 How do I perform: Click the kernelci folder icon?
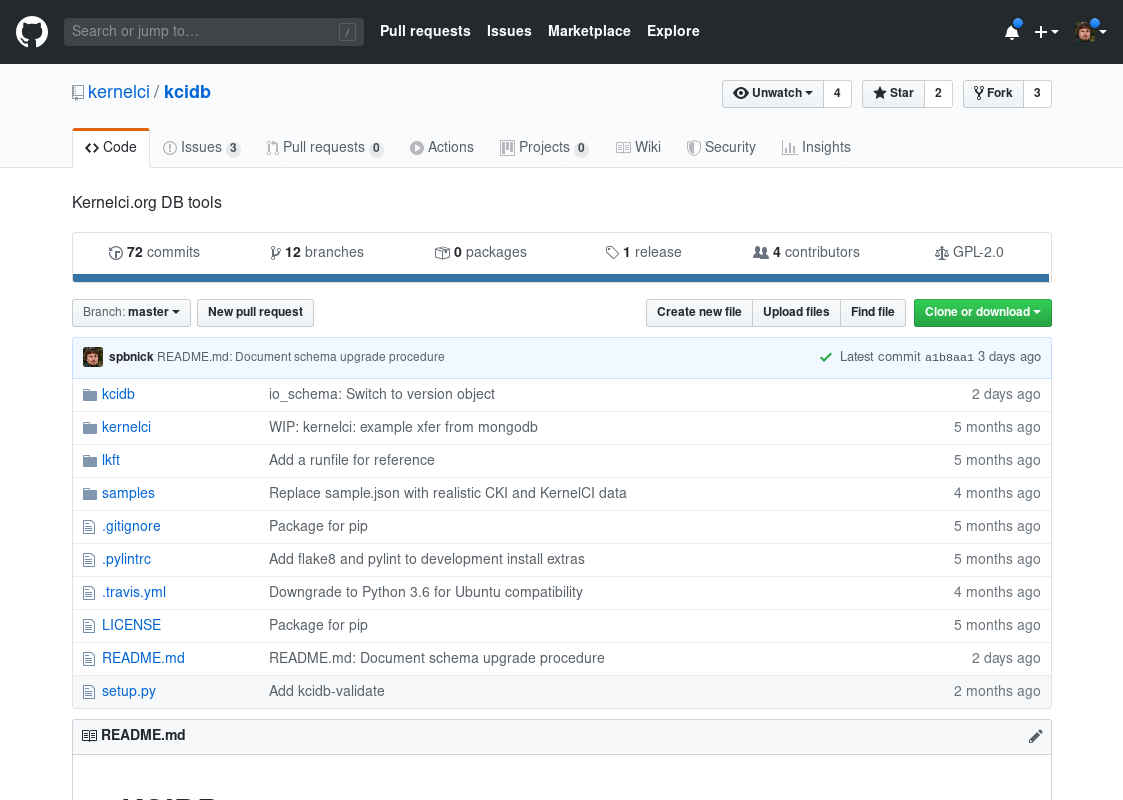pyautogui.click(x=90, y=428)
